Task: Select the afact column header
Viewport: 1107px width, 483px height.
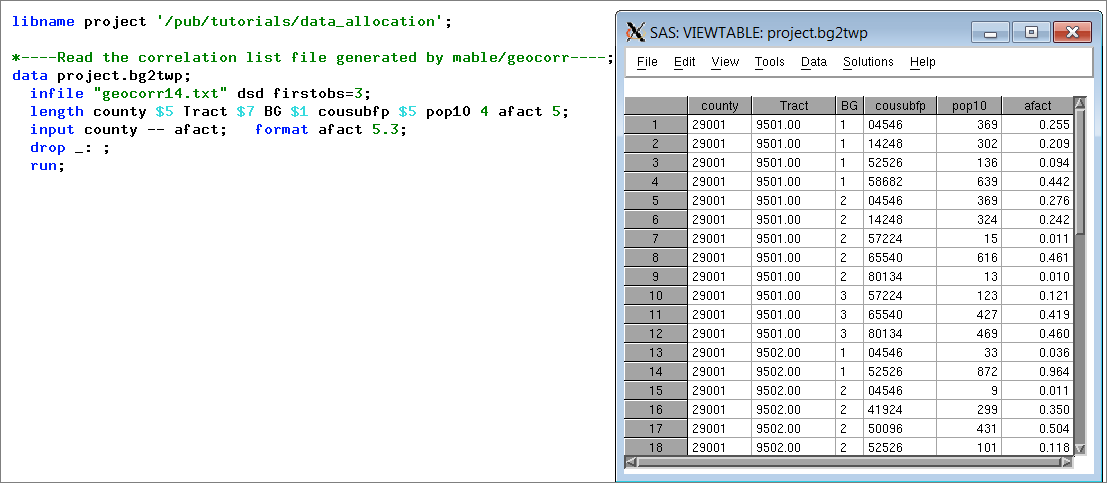Action: (x=1038, y=106)
